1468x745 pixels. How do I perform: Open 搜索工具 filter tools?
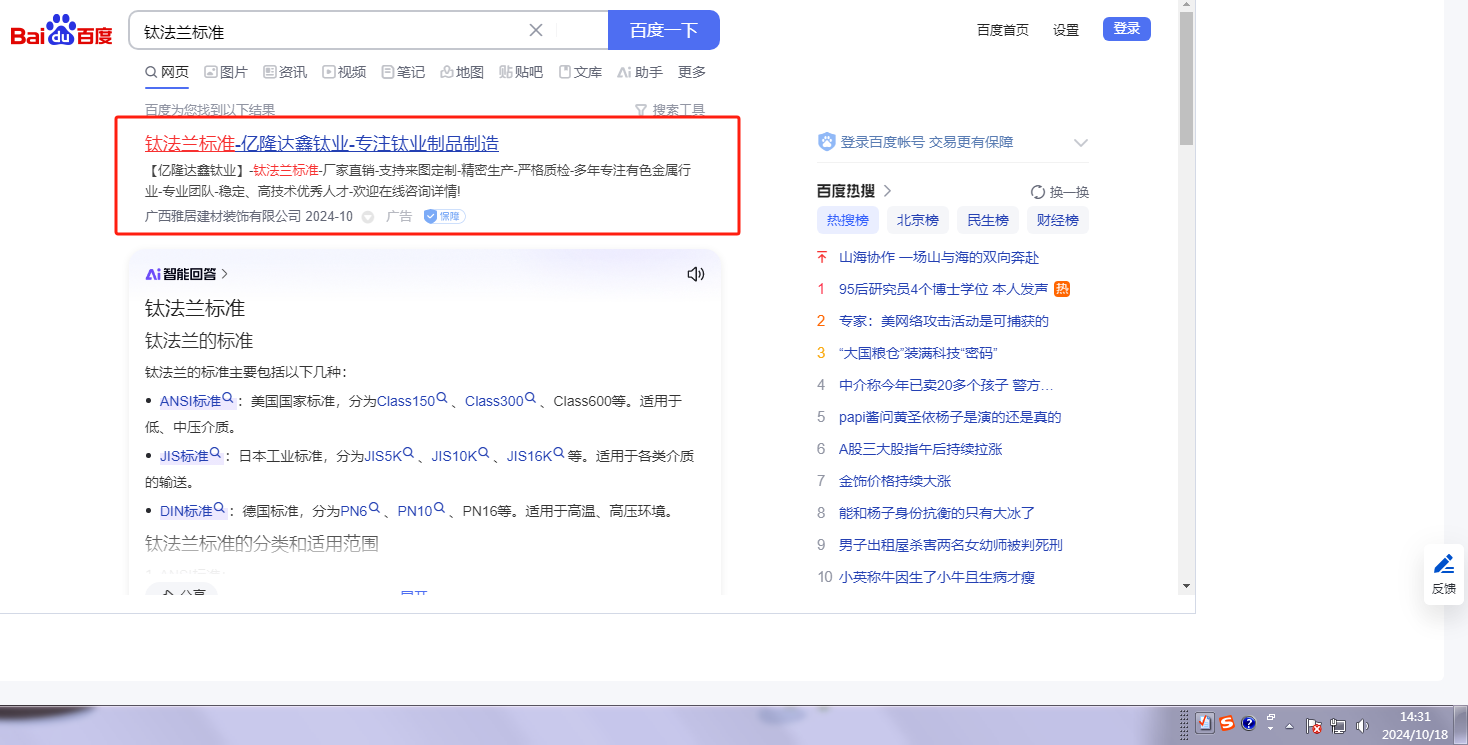670,110
